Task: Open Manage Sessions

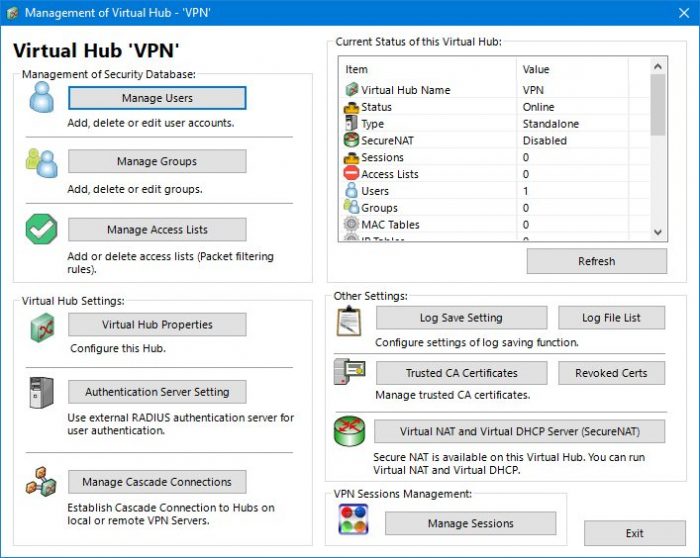Action: [471, 523]
